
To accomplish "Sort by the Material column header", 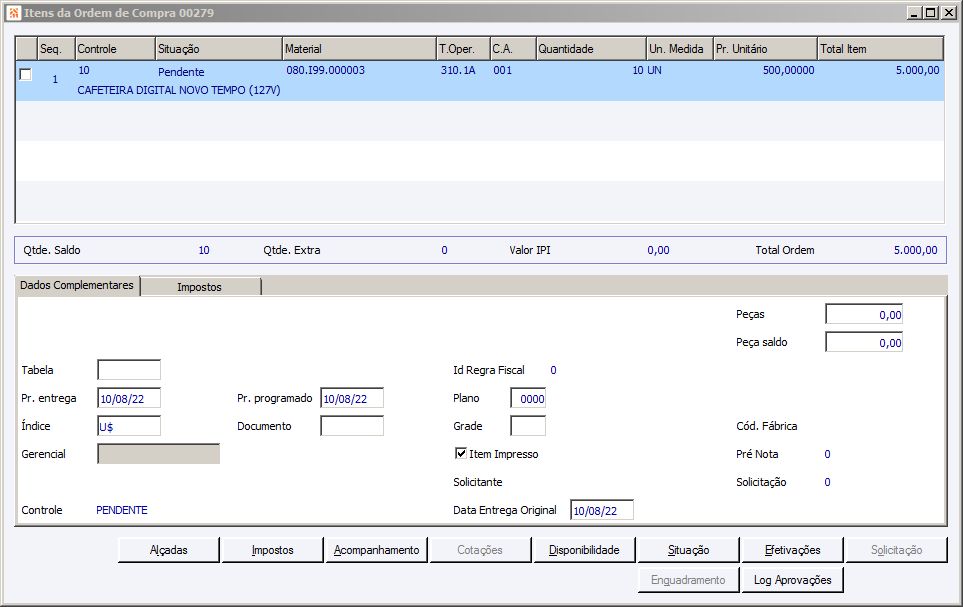I will tap(358, 49).
